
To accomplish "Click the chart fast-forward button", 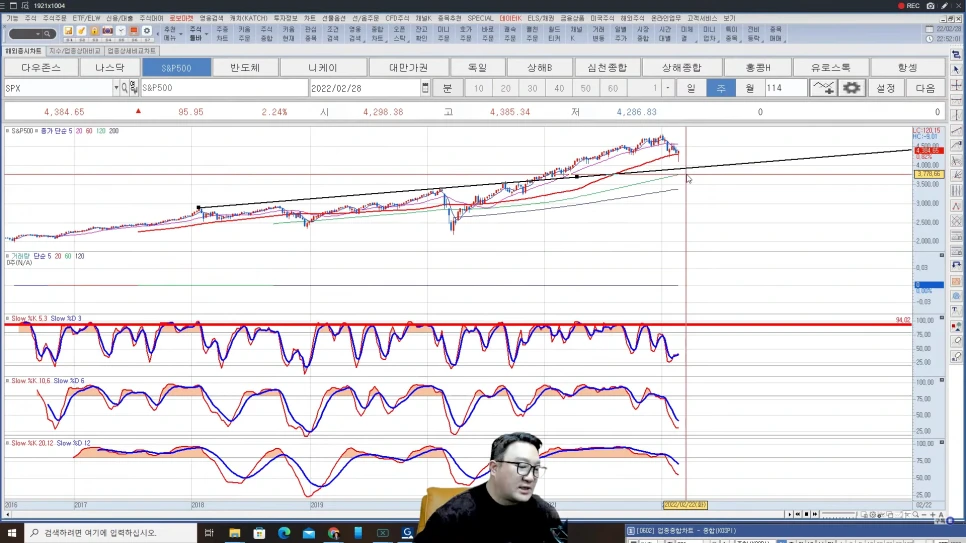I will (x=815, y=514).
